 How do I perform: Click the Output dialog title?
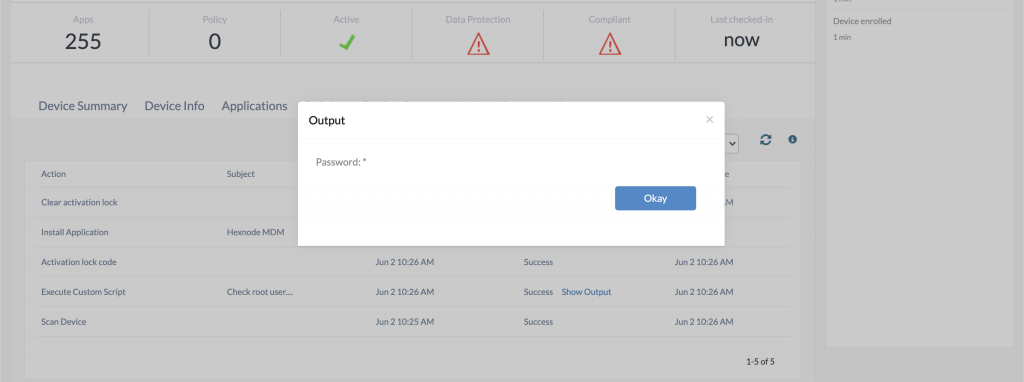pyautogui.click(x=327, y=120)
